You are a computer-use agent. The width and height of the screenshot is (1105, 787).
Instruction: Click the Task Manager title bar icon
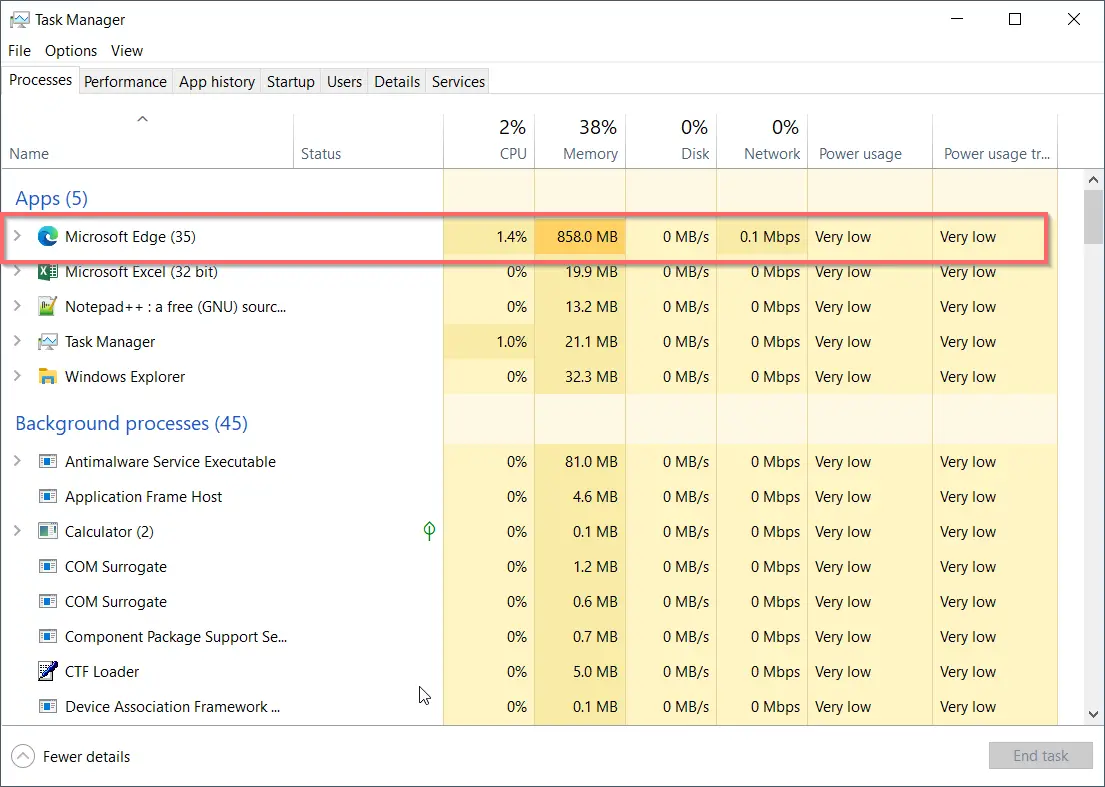coord(20,20)
